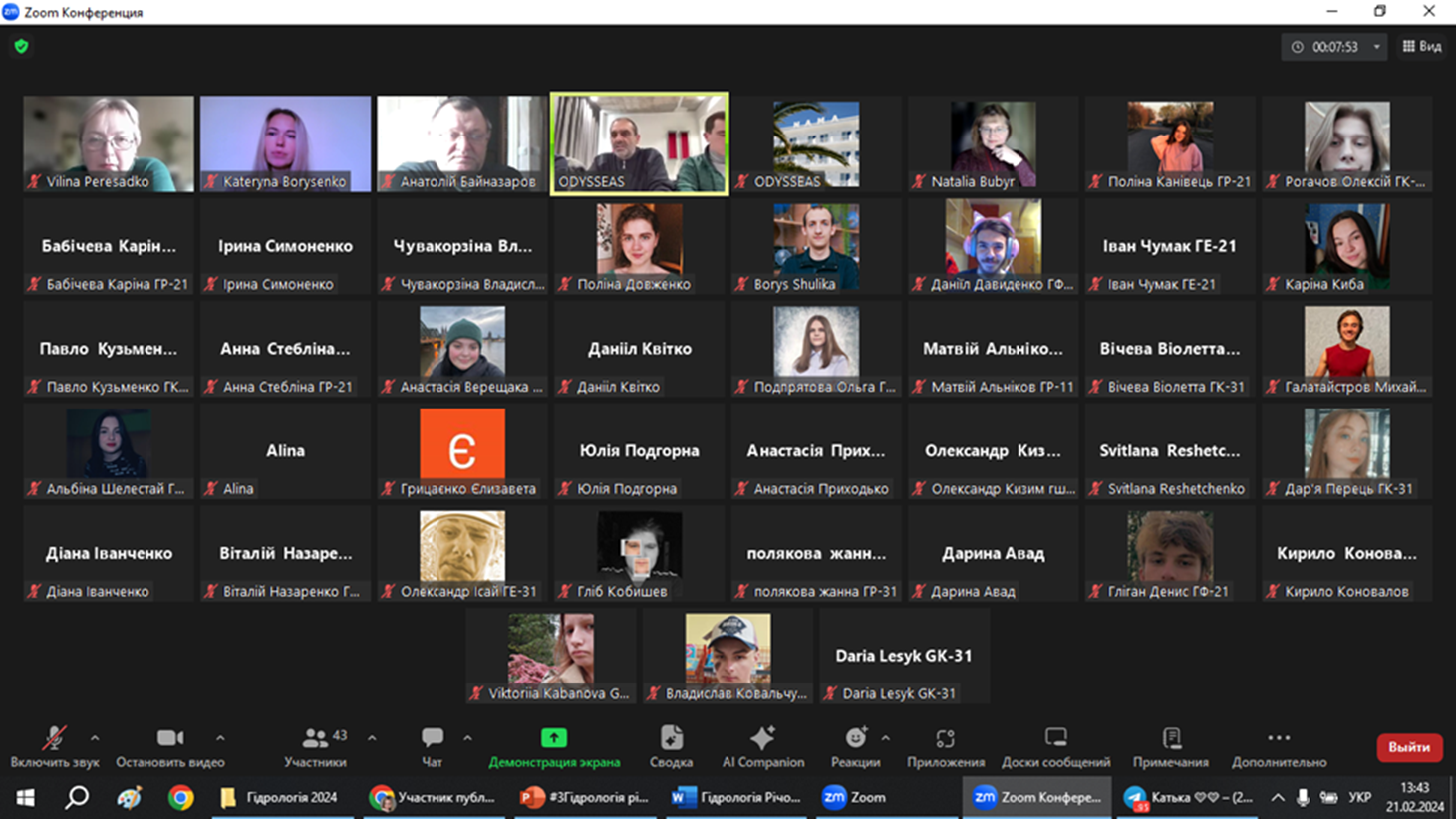Open Доски сообщений whiteboards

[1055, 746]
